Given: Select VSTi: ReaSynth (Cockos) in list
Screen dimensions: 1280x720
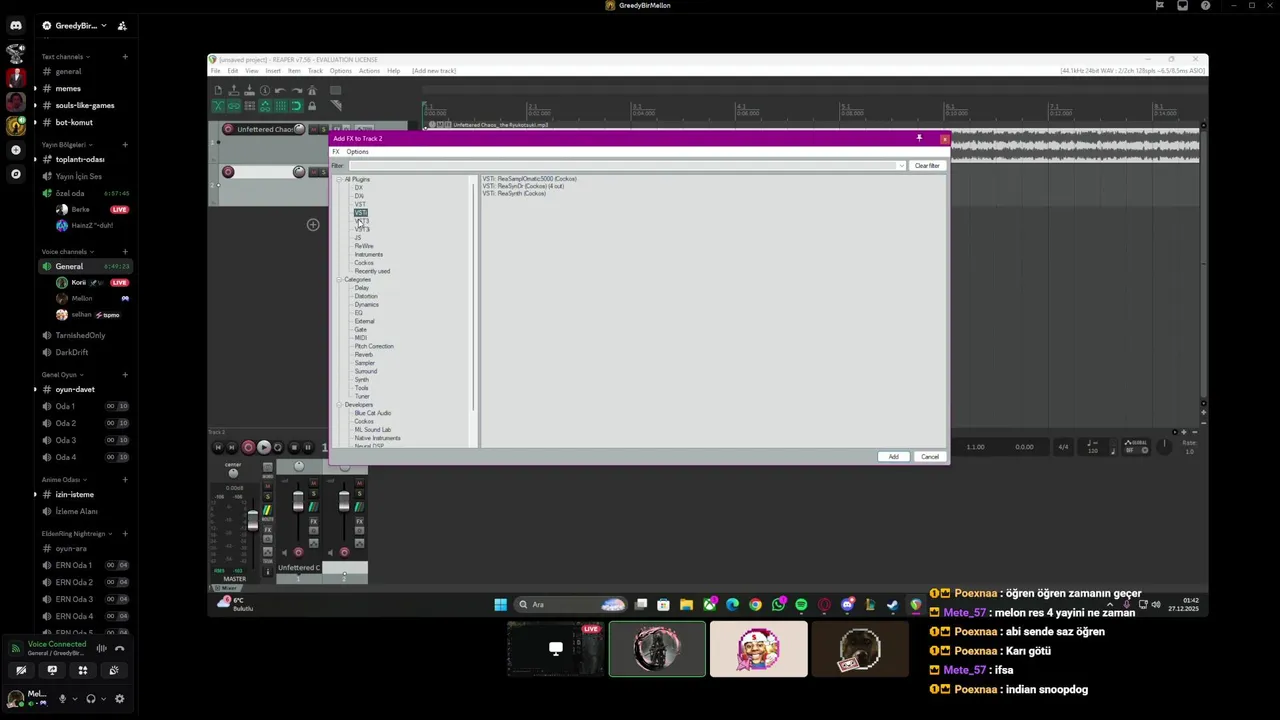Looking at the screenshot, I should 514,194.
